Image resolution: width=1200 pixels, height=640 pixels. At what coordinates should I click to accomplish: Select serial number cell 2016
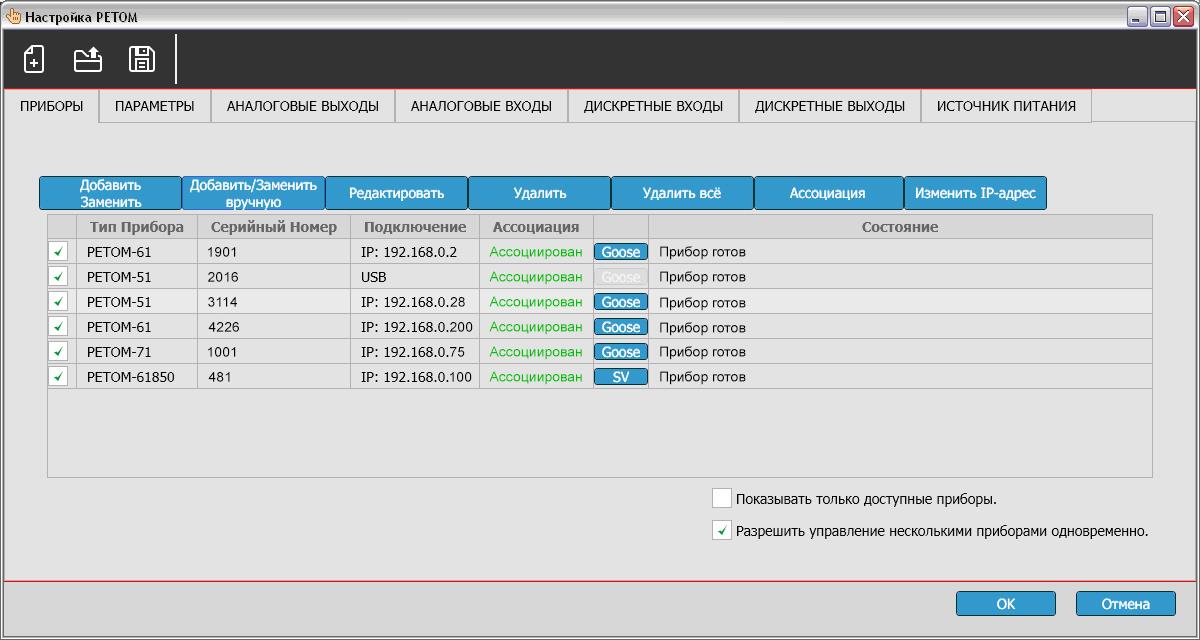coord(274,277)
